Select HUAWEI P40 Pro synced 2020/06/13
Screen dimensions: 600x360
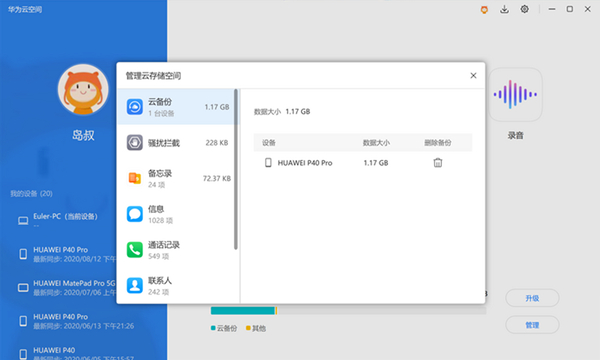coord(77,321)
